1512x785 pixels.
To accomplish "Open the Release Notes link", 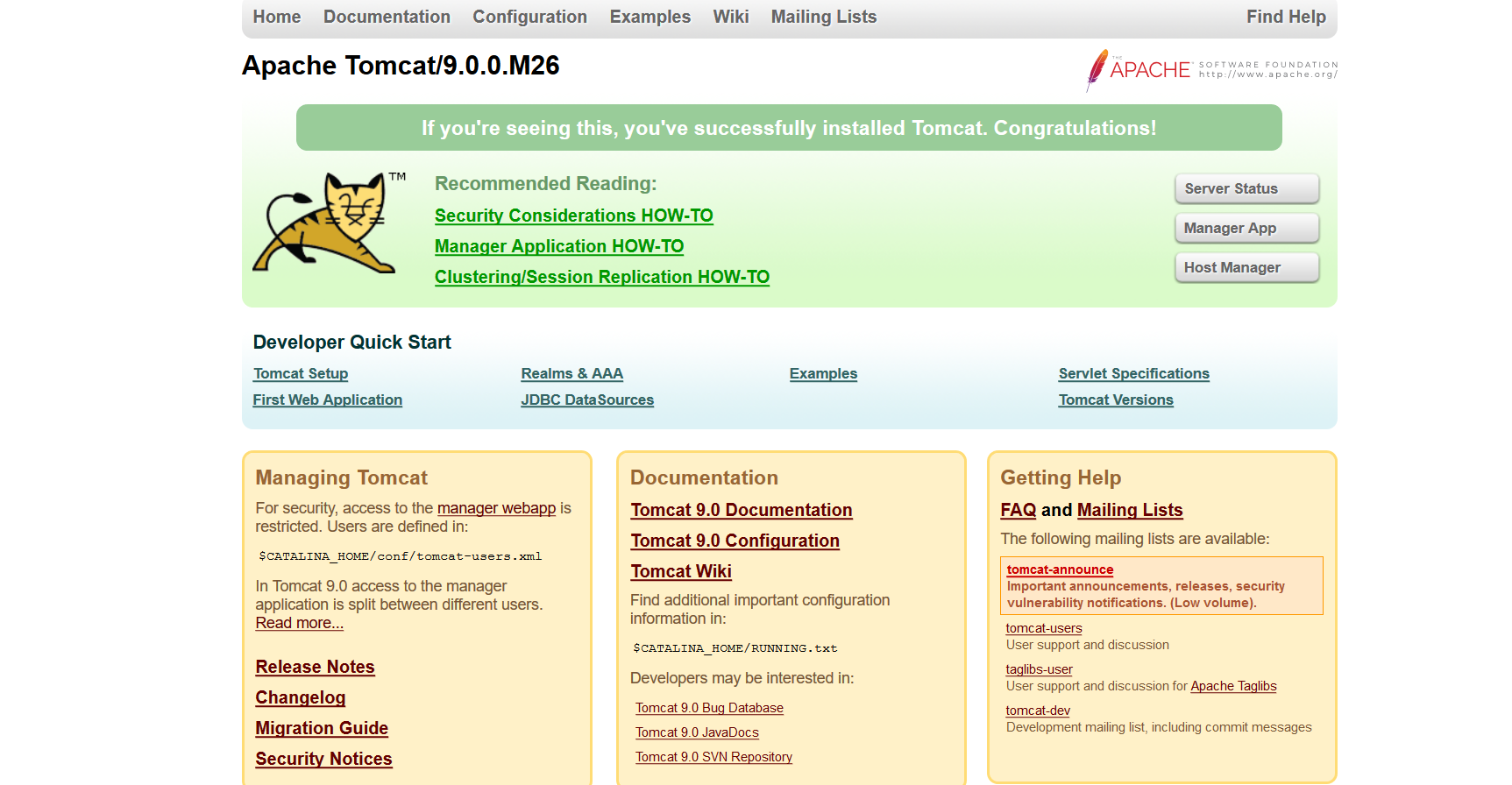I will [x=315, y=667].
